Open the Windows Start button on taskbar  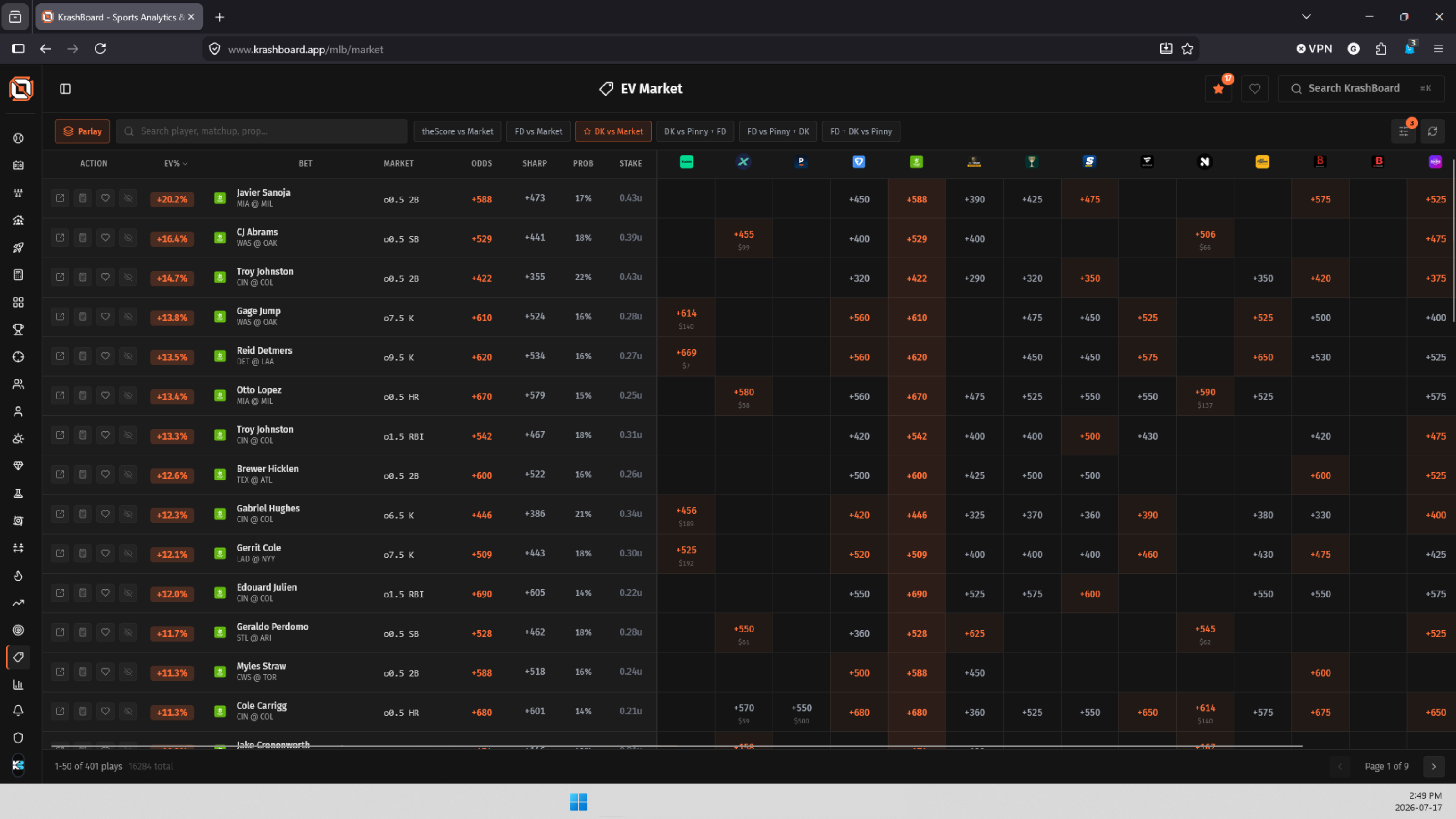click(578, 801)
